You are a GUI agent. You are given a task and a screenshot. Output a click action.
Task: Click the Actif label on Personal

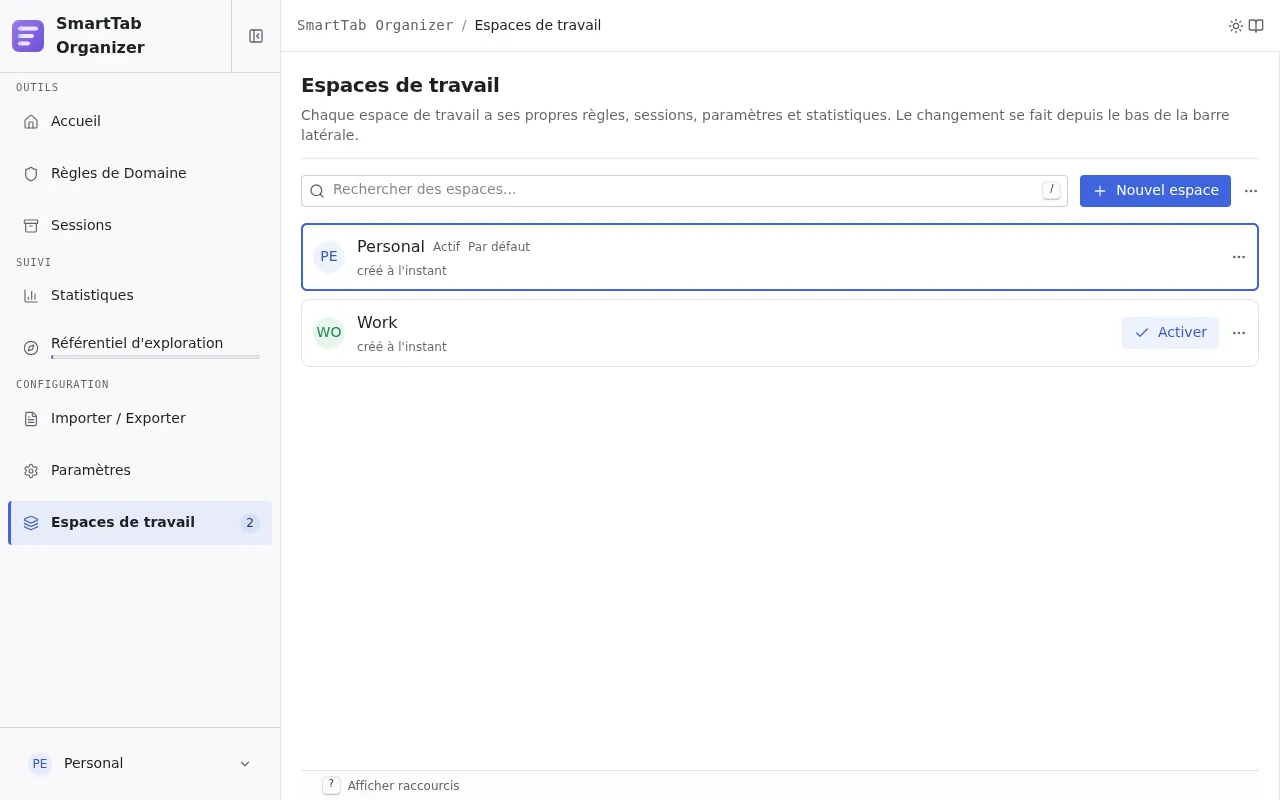coord(446,247)
